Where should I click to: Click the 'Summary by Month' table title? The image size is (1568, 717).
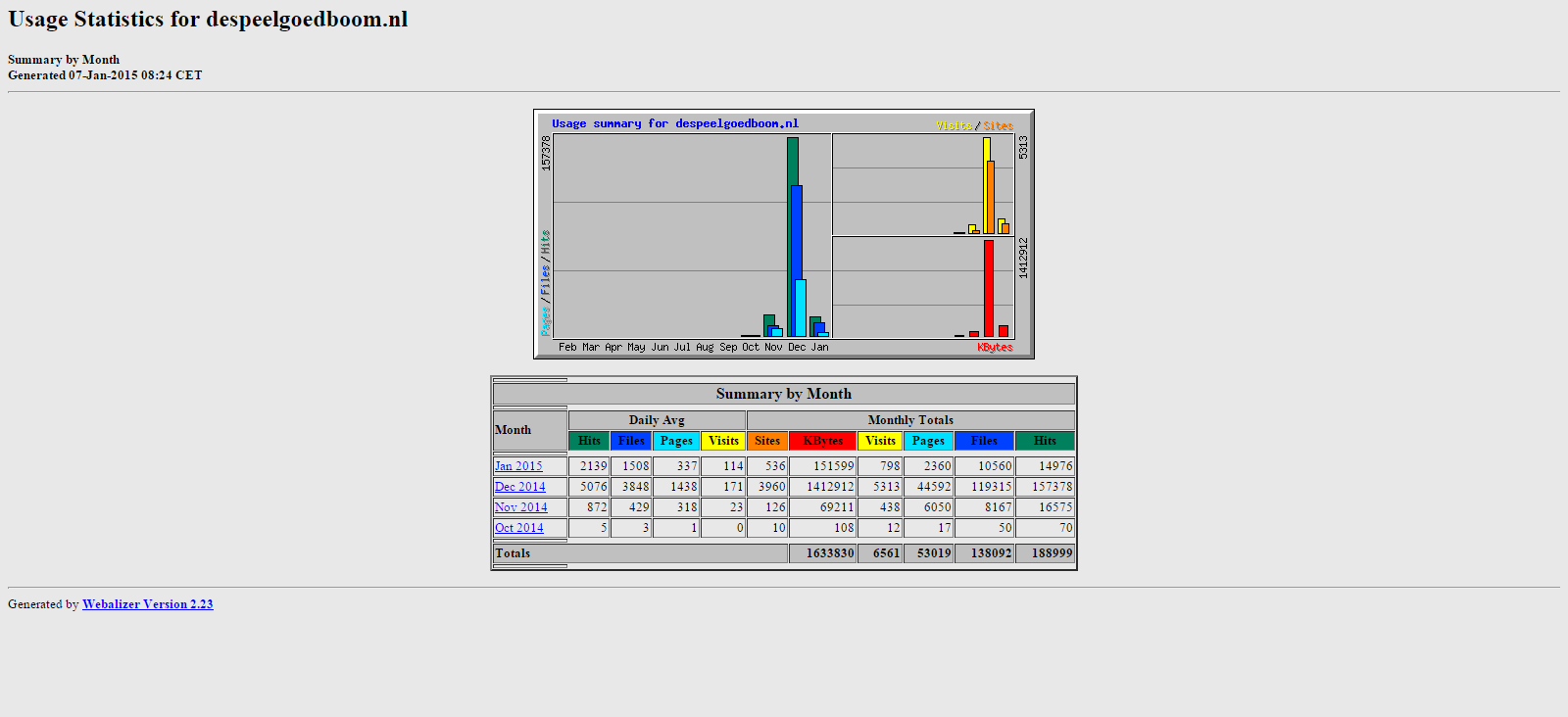tap(784, 394)
